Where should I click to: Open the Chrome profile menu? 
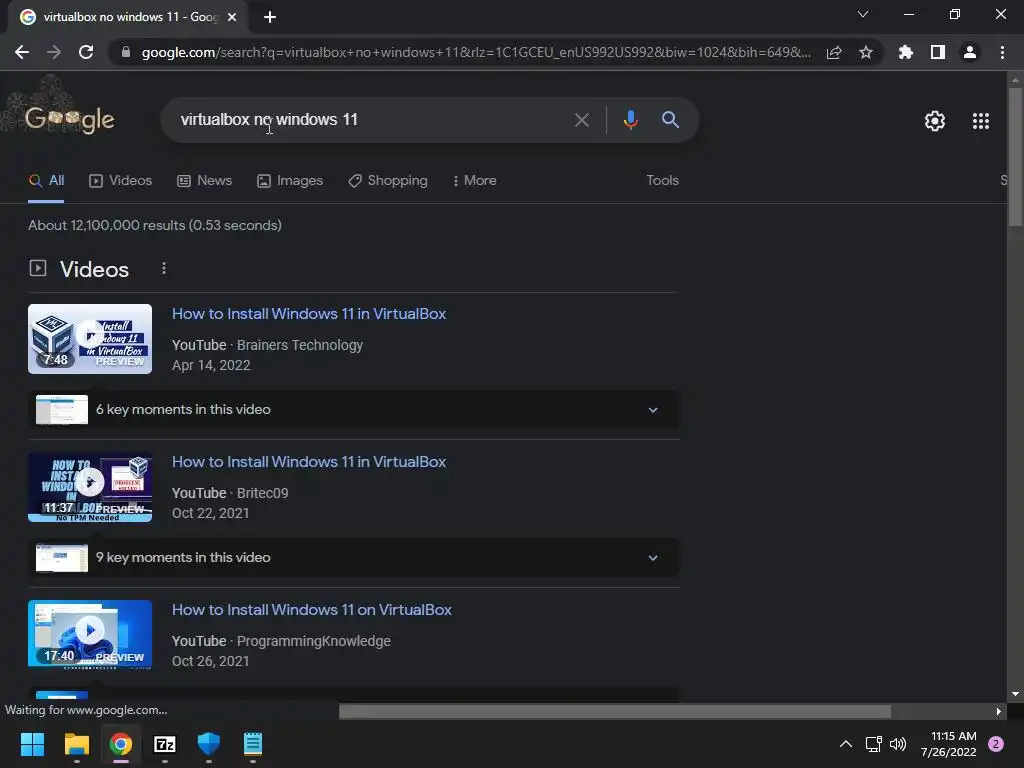pos(970,52)
